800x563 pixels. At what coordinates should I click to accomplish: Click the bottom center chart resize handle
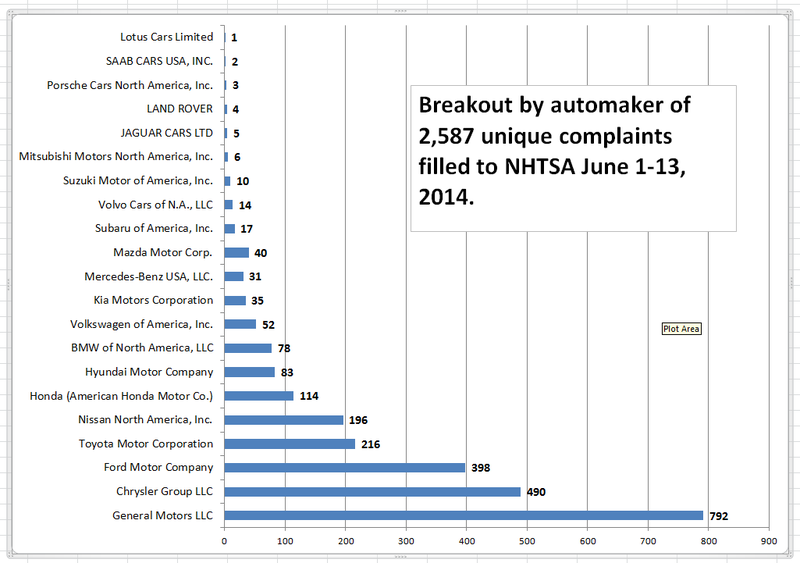coord(401,557)
